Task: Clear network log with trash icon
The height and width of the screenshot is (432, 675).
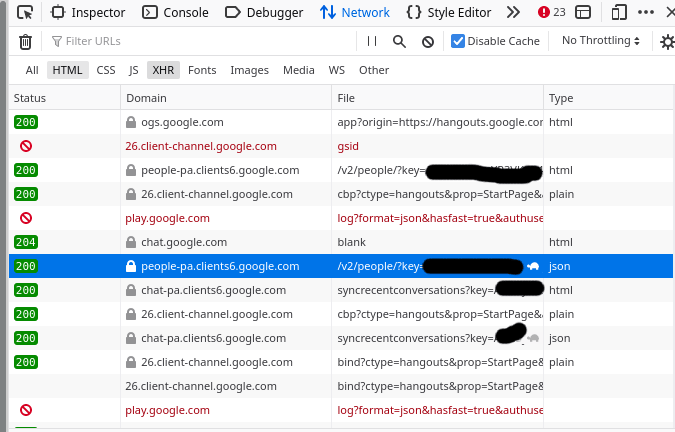Action: pyautogui.click(x=25, y=41)
